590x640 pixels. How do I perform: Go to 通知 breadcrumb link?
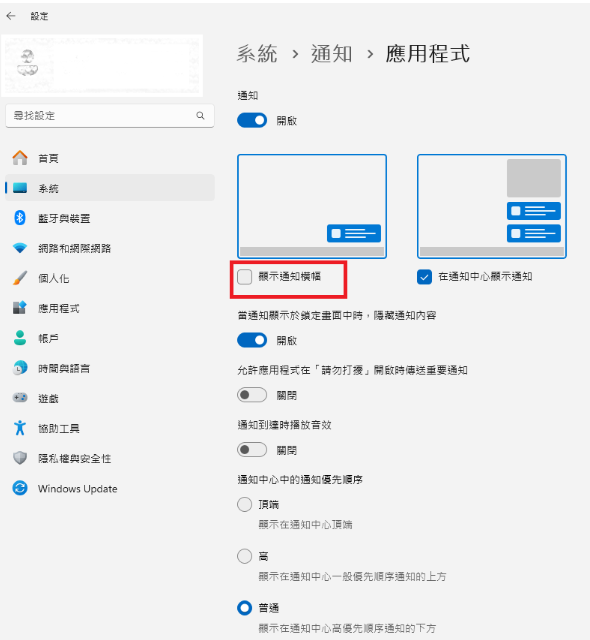pyautogui.click(x=331, y=54)
